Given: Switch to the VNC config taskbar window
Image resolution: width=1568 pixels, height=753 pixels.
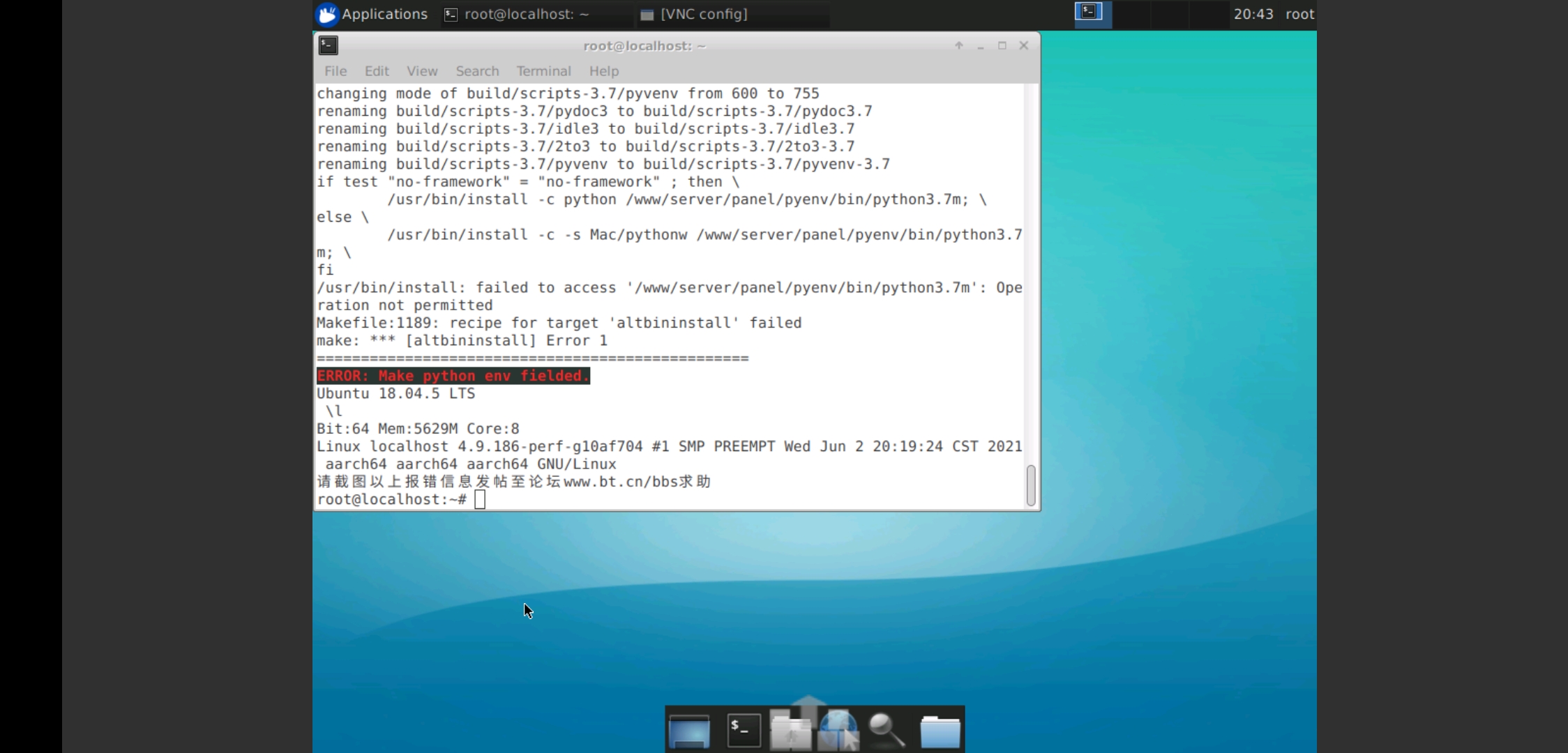Looking at the screenshot, I should coord(732,14).
